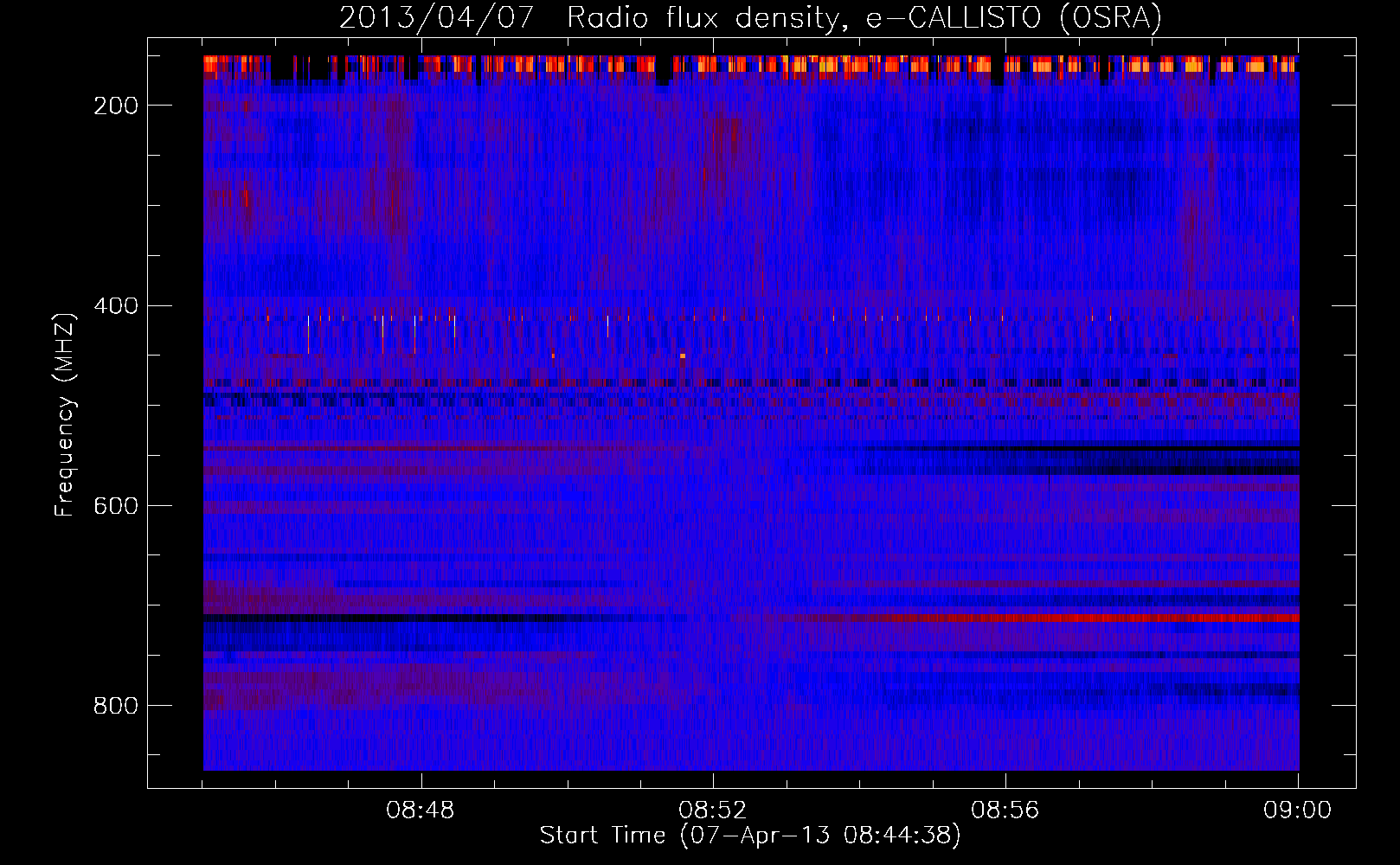Click the 'Start Time (07-Apr-13 08:44:38)' axis label

tap(750, 836)
